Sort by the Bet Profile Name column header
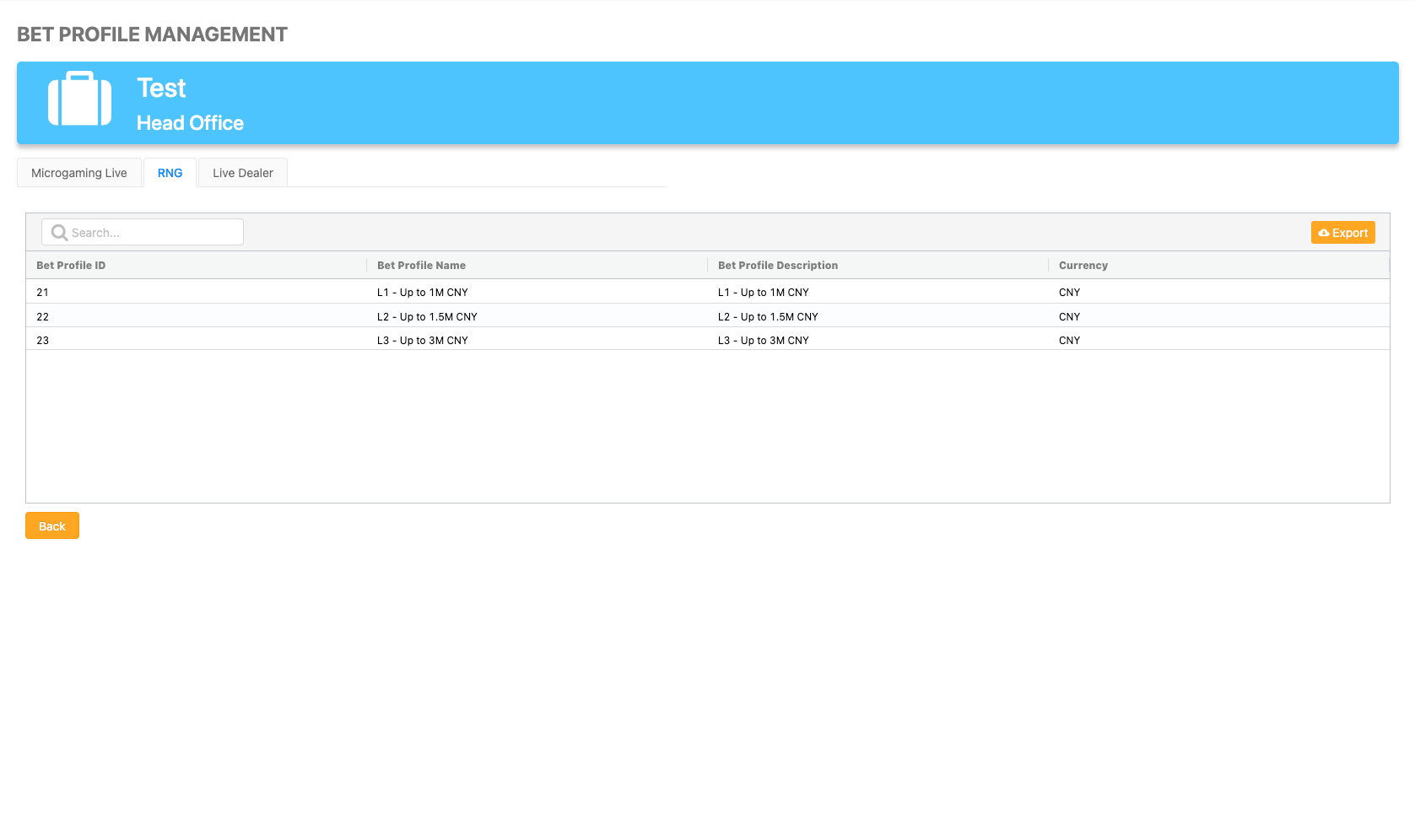The image size is (1415, 840). [421, 265]
